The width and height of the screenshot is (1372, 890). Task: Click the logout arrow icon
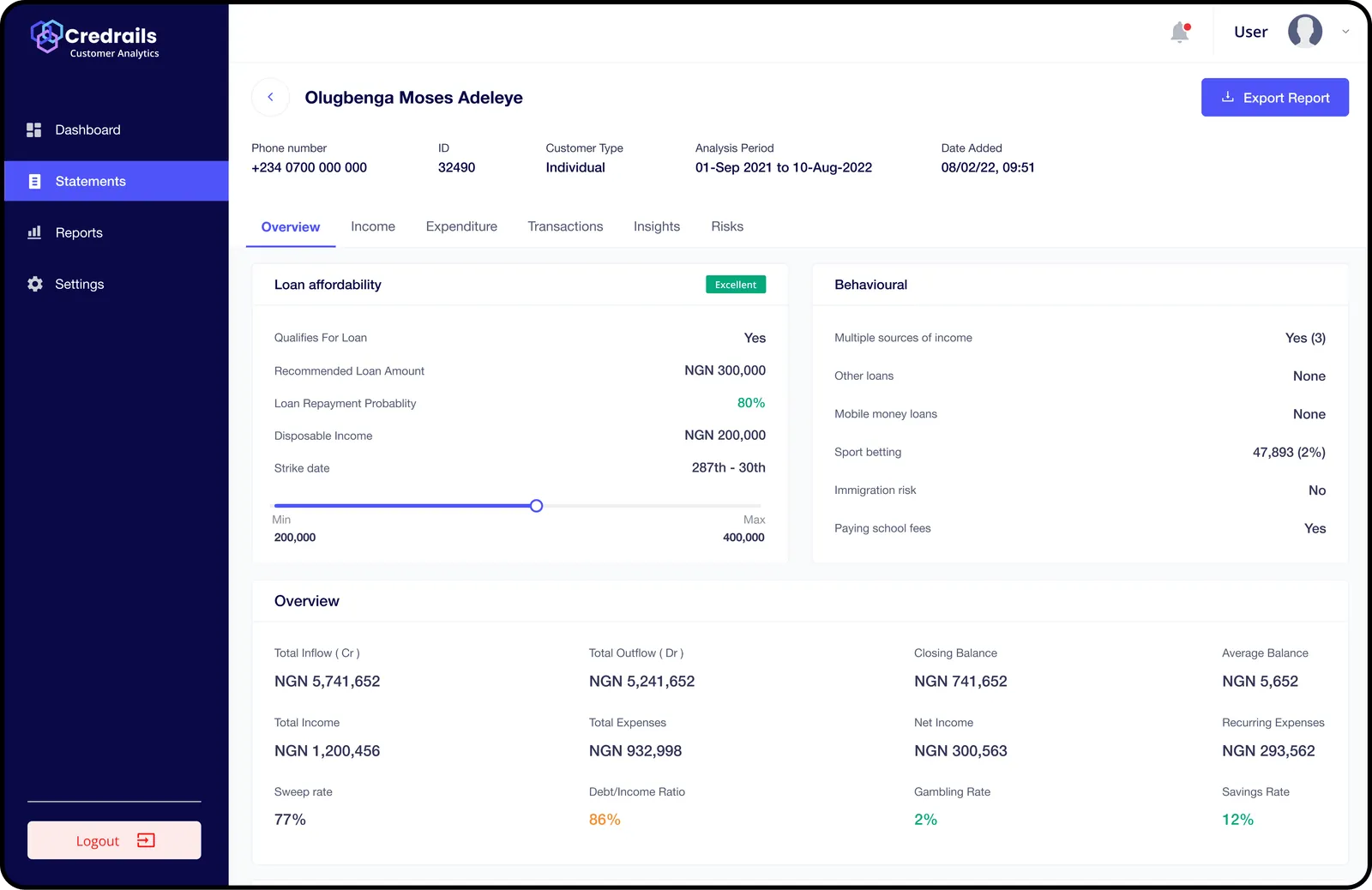(146, 840)
